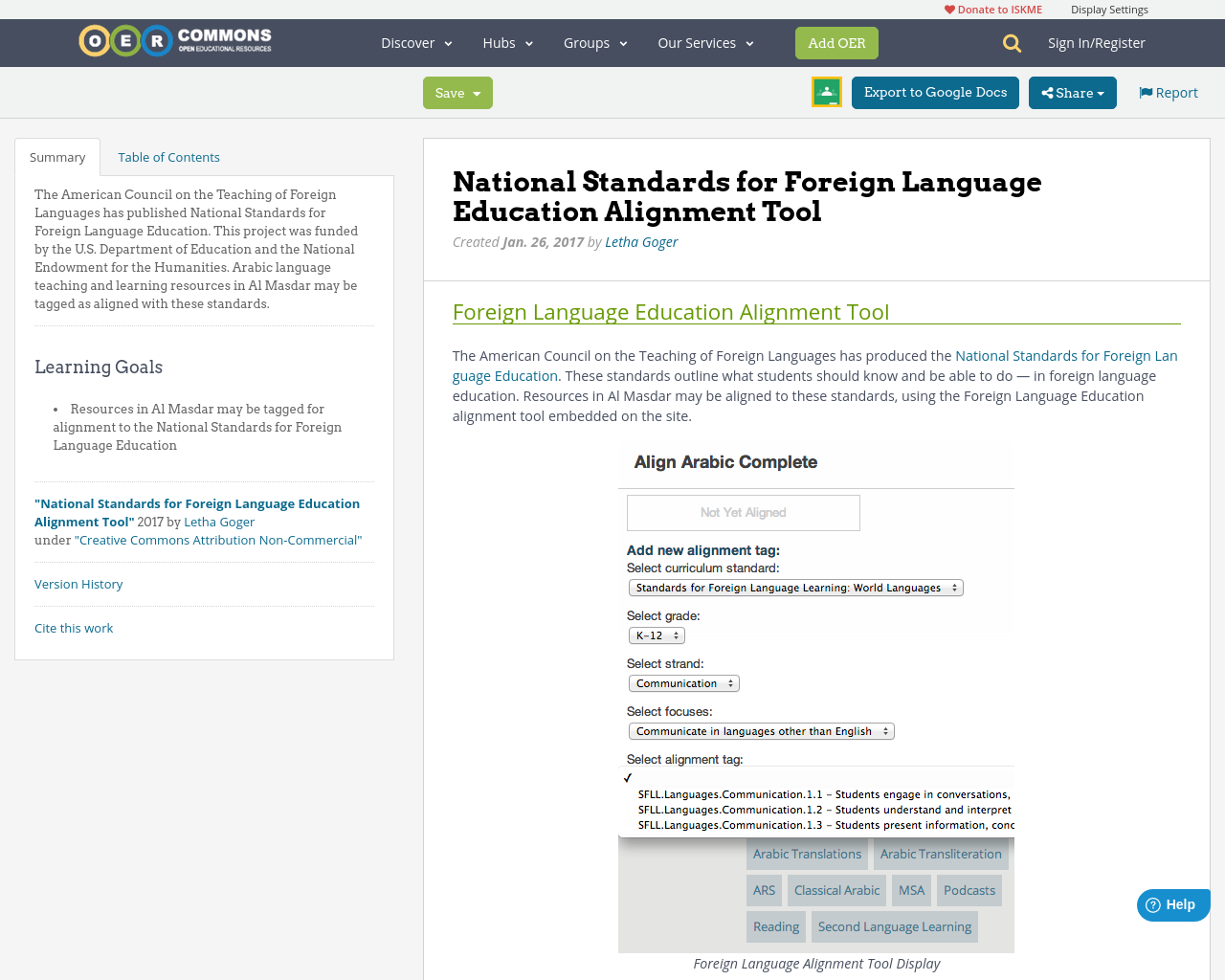Viewport: 1225px width, 980px height.
Task: Expand the Save options dropdown
Action: pyautogui.click(x=475, y=92)
